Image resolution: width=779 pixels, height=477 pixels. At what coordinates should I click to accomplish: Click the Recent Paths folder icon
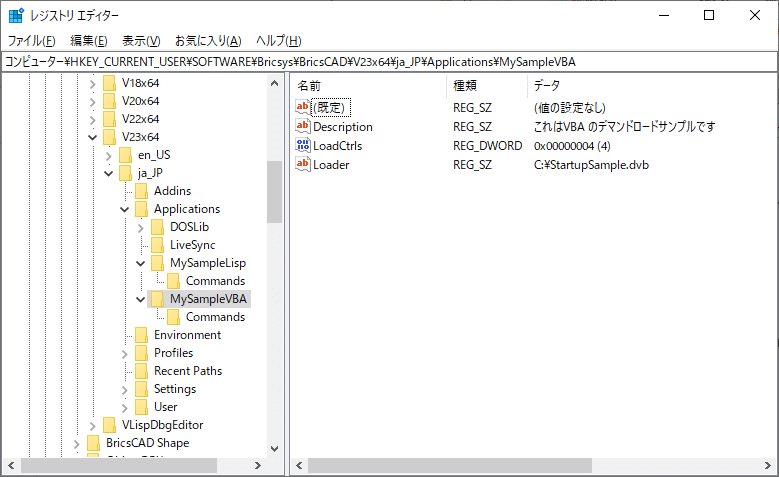click(x=141, y=371)
